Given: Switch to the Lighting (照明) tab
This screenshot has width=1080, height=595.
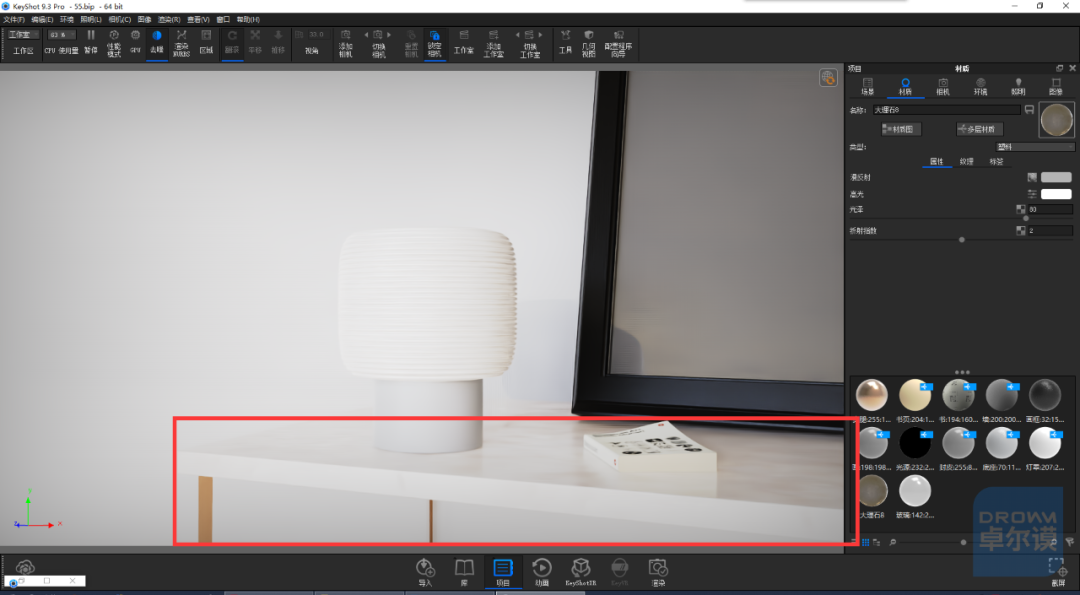Looking at the screenshot, I should coord(1018,87).
